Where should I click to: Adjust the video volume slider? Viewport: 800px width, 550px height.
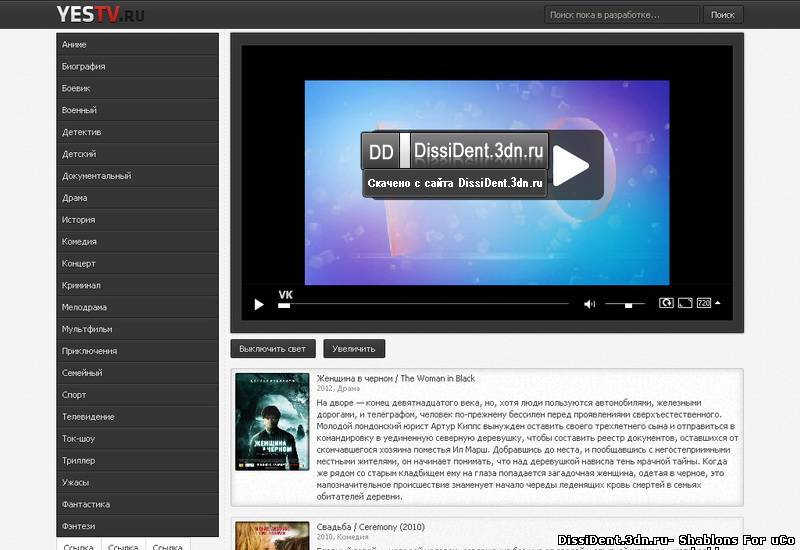tap(625, 305)
